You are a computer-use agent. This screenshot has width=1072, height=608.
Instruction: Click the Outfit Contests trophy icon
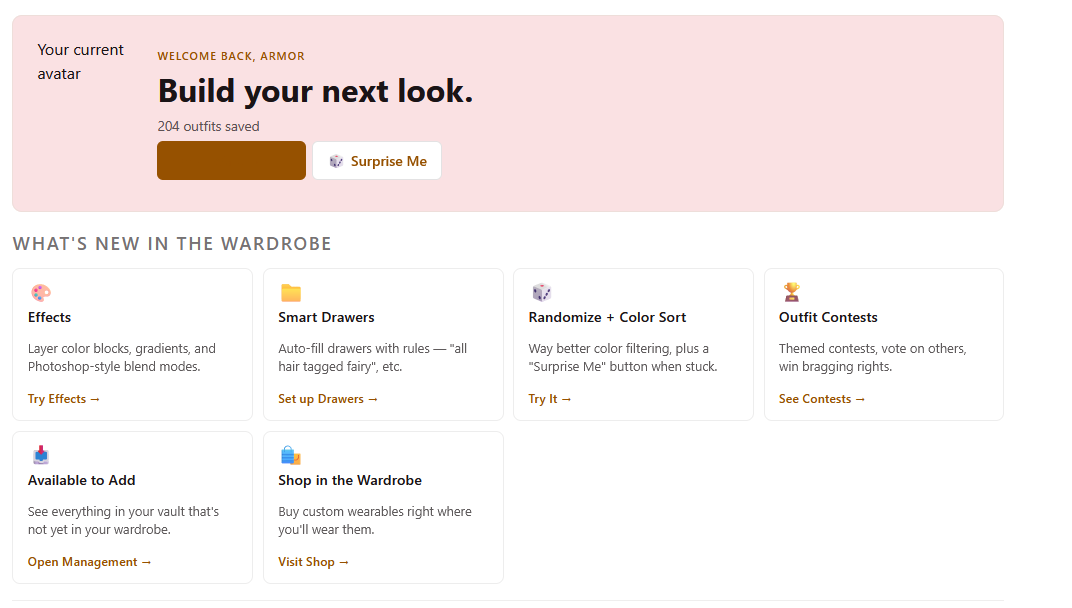(791, 292)
